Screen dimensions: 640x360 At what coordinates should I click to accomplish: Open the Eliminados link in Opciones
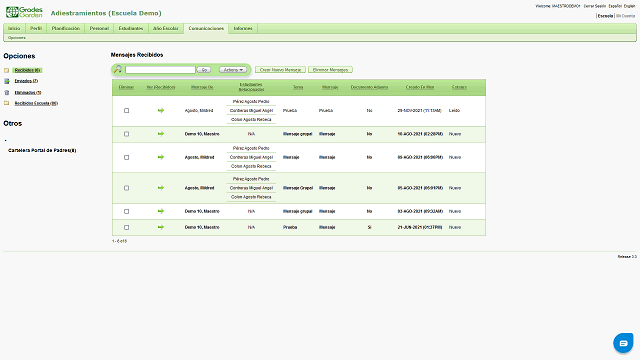click(x=28, y=93)
